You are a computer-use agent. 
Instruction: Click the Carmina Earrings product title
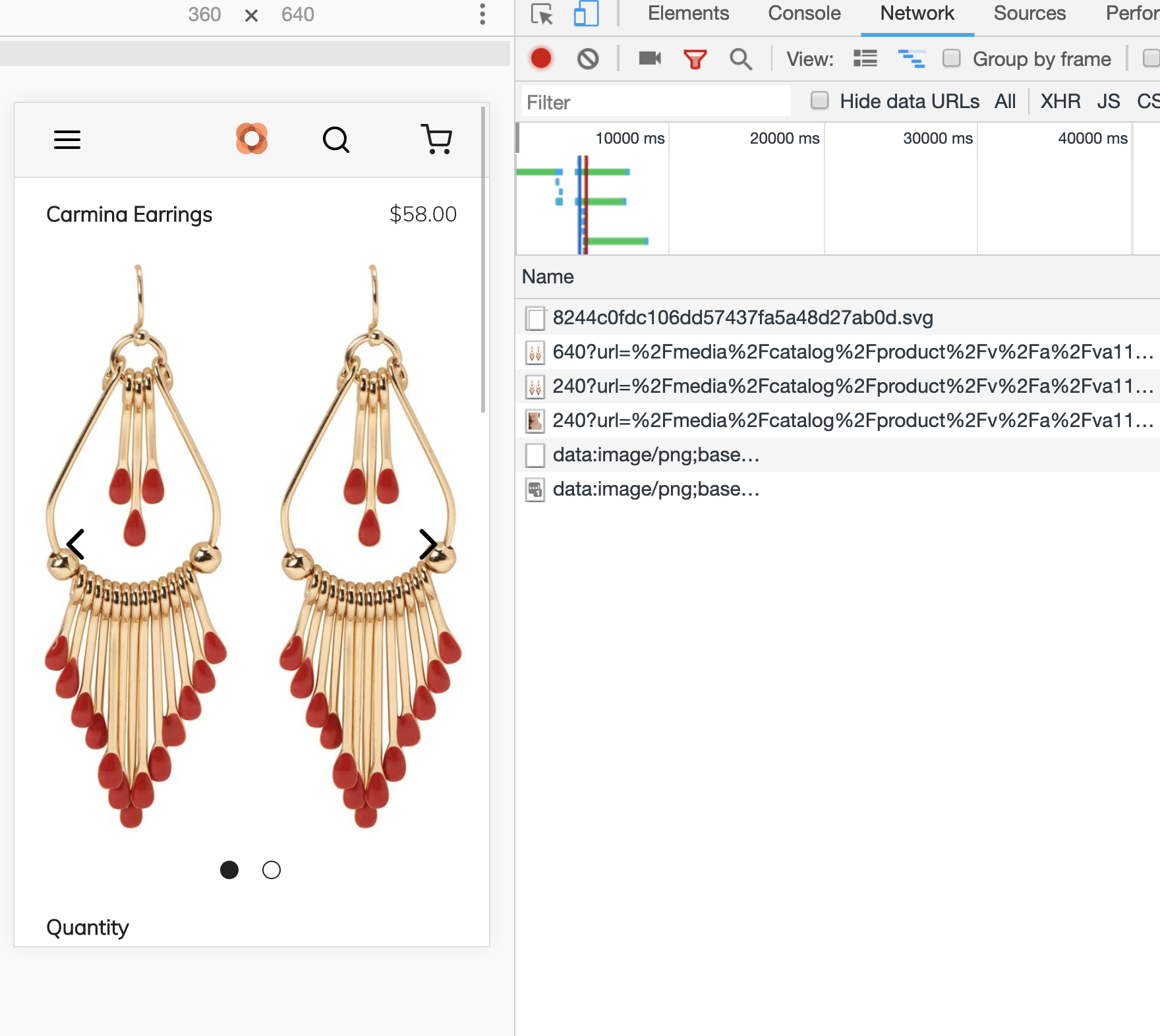[x=129, y=214]
